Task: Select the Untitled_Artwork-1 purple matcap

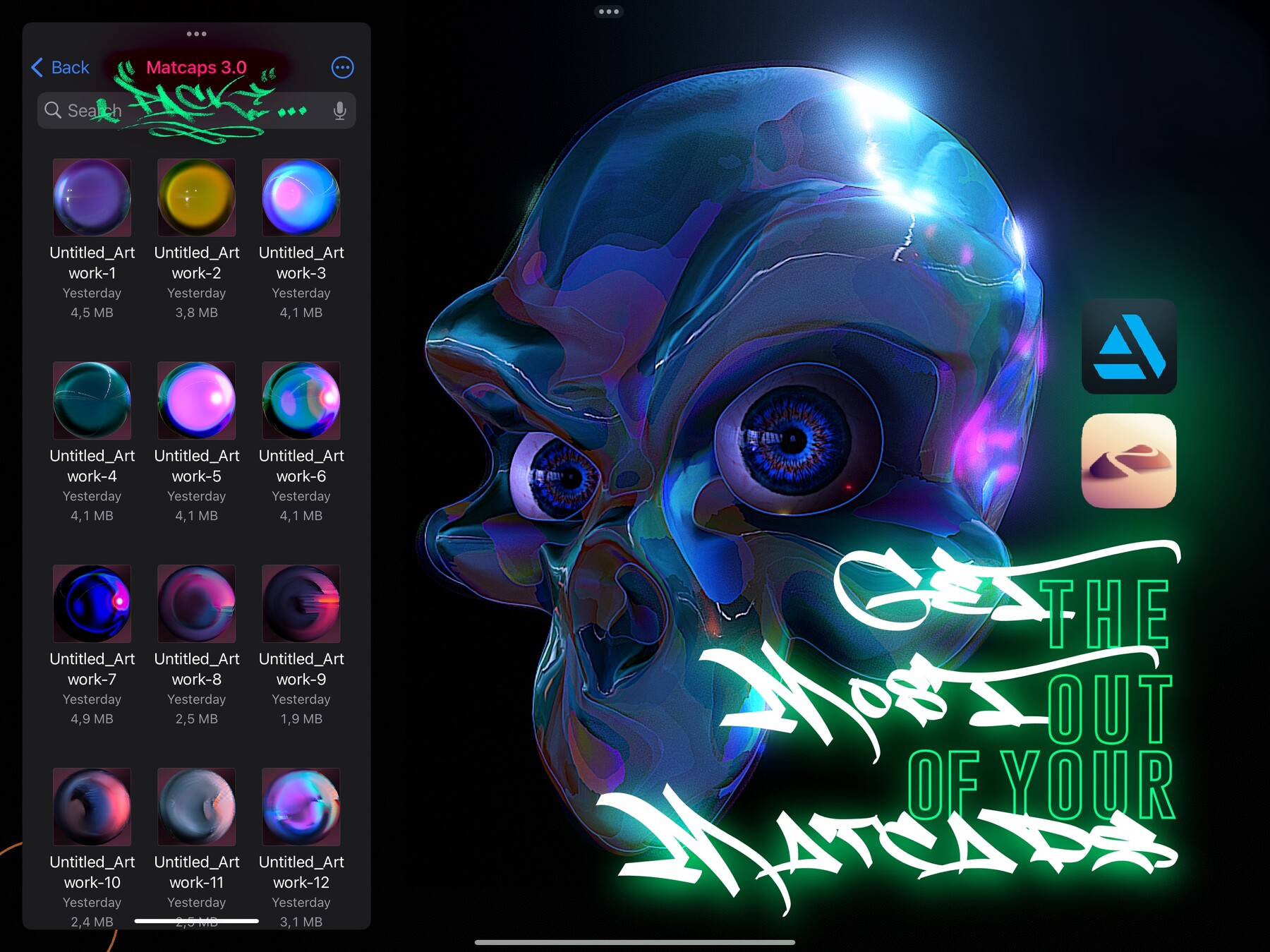Action: (x=92, y=197)
